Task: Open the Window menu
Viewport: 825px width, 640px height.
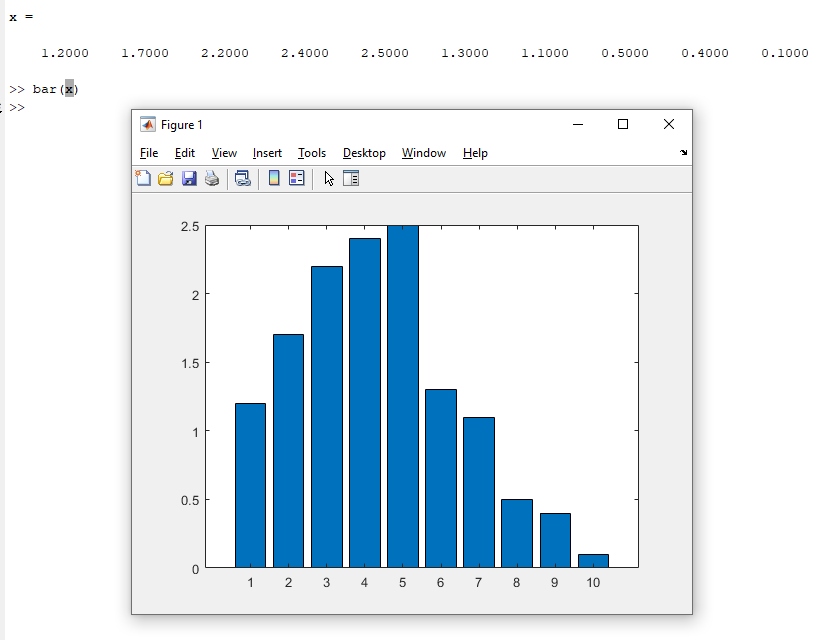Action: (424, 153)
